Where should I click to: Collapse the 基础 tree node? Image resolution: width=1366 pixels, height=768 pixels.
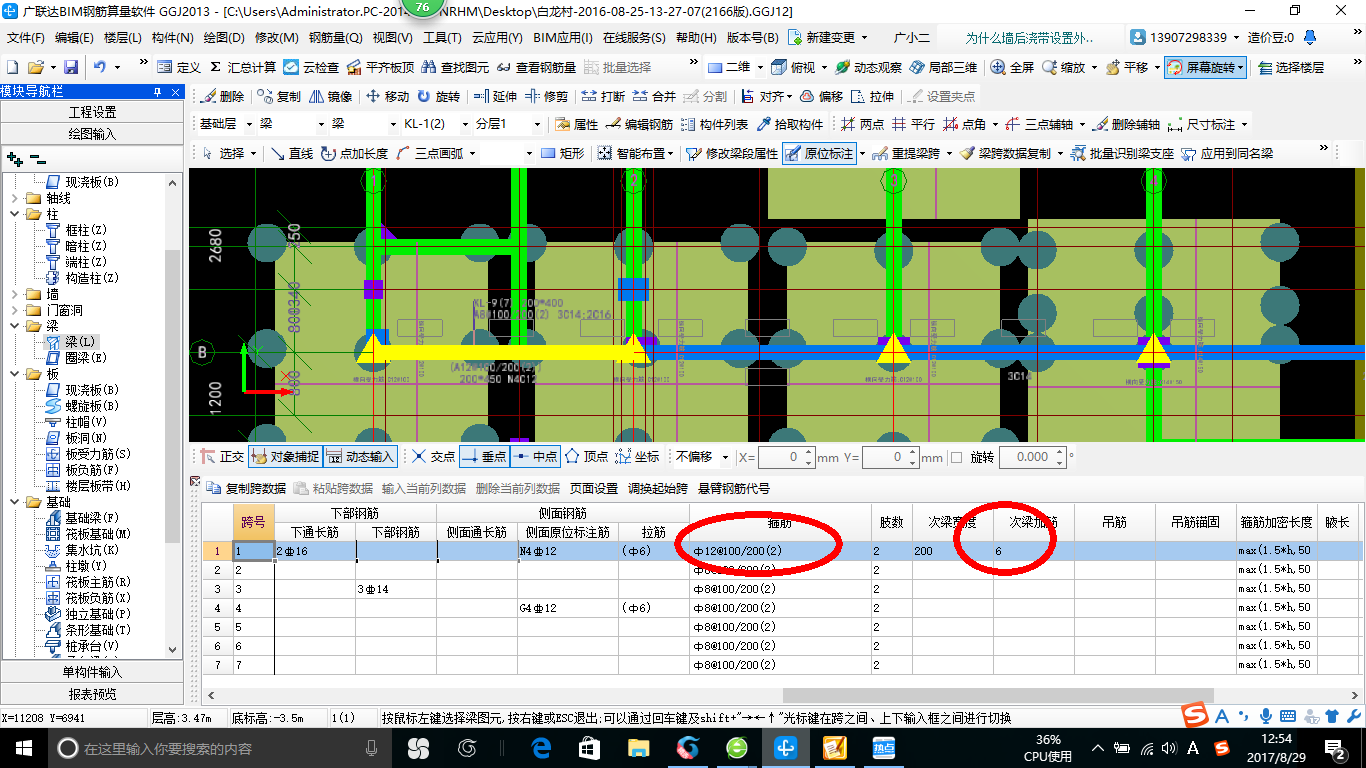[x=14, y=502]
